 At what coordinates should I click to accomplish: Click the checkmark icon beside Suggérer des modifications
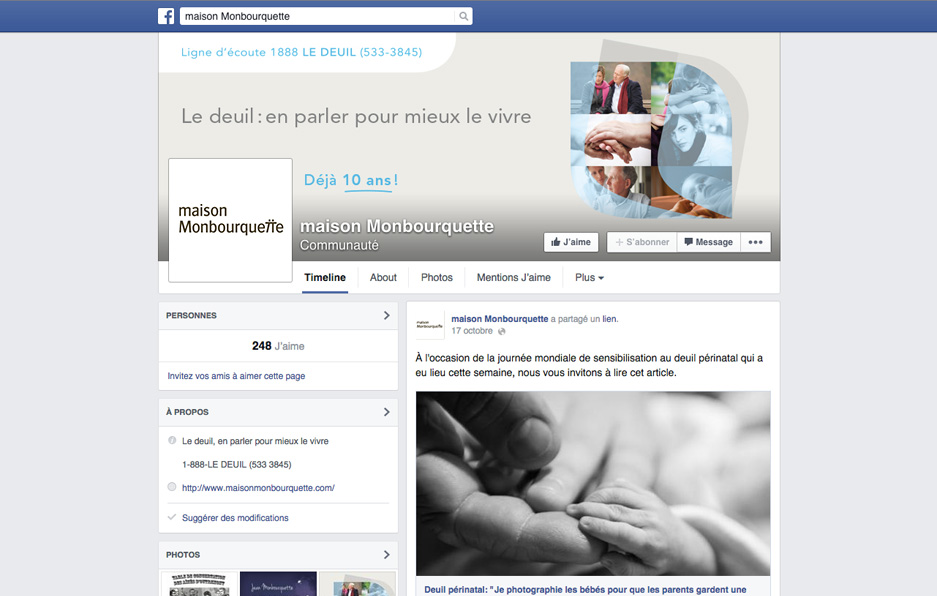coord(172,517)
